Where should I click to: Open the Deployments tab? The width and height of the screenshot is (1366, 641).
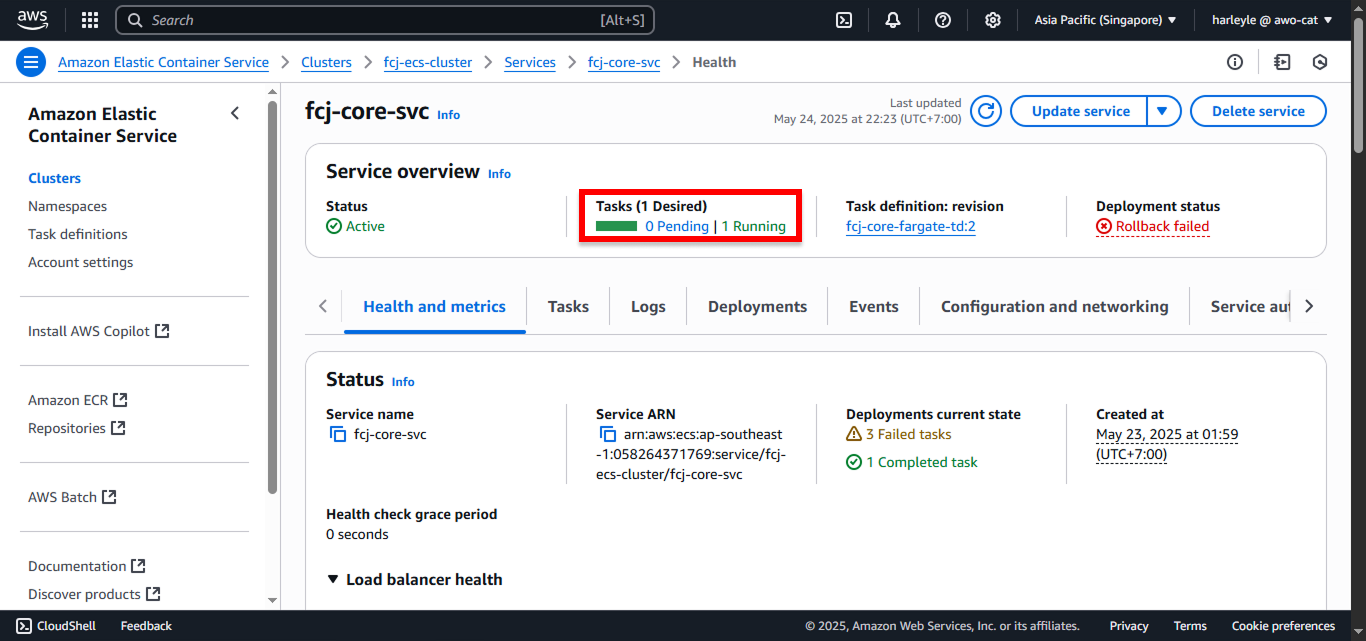click(x=757, y=307)
